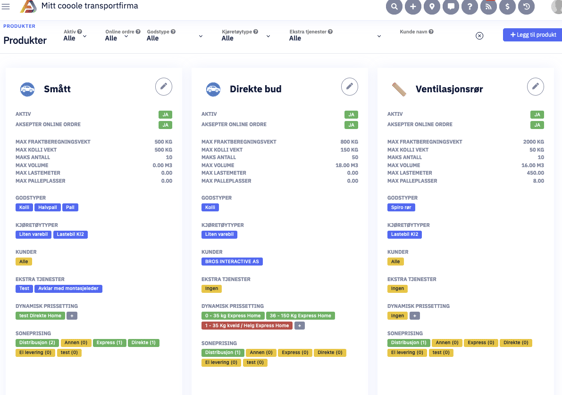Image resolution: width=562 pixels, height=395 pixels.
Task: Edit the Smått product with pencil icon
Action: point(163,86)
